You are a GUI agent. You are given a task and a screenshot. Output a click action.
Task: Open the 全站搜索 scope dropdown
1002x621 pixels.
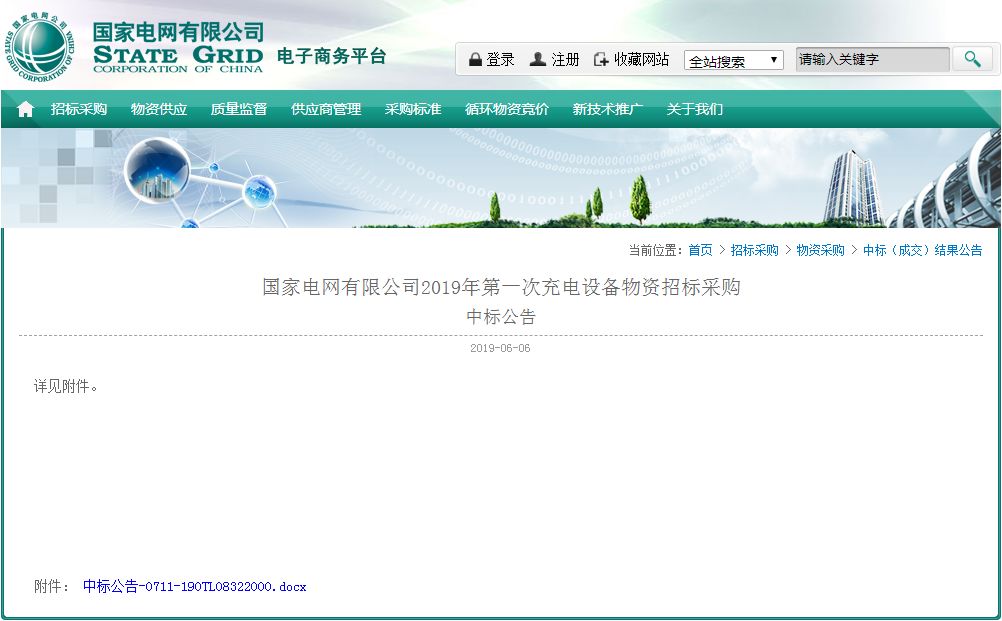point(734,61)
